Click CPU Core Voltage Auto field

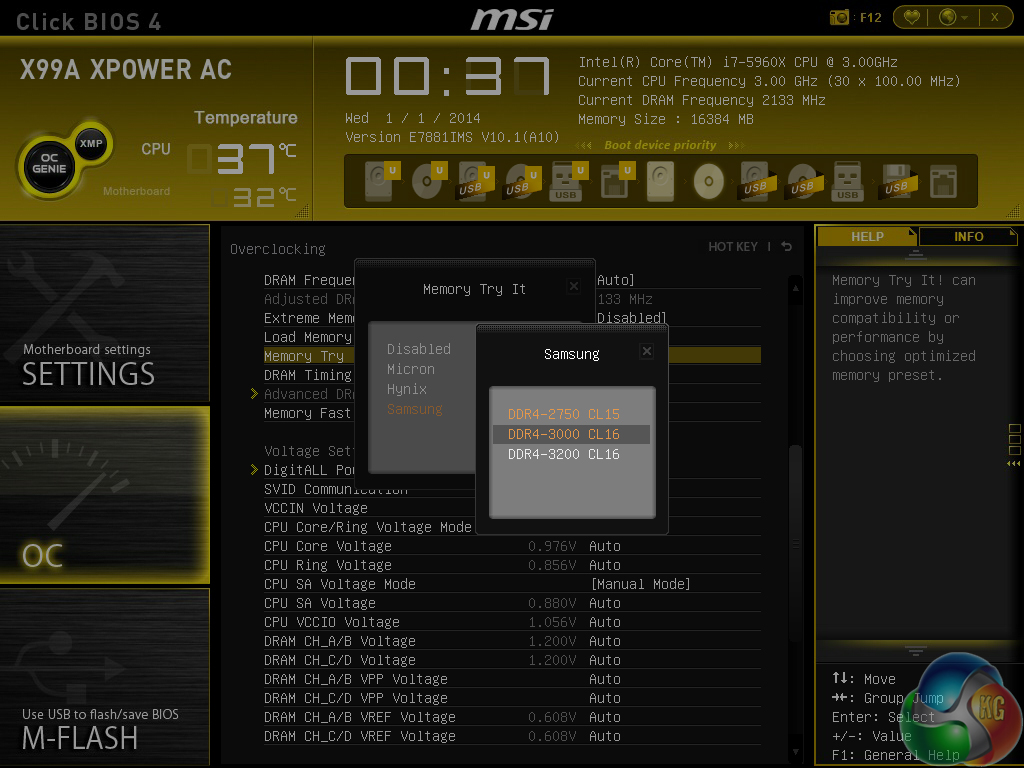pos(605,546)
